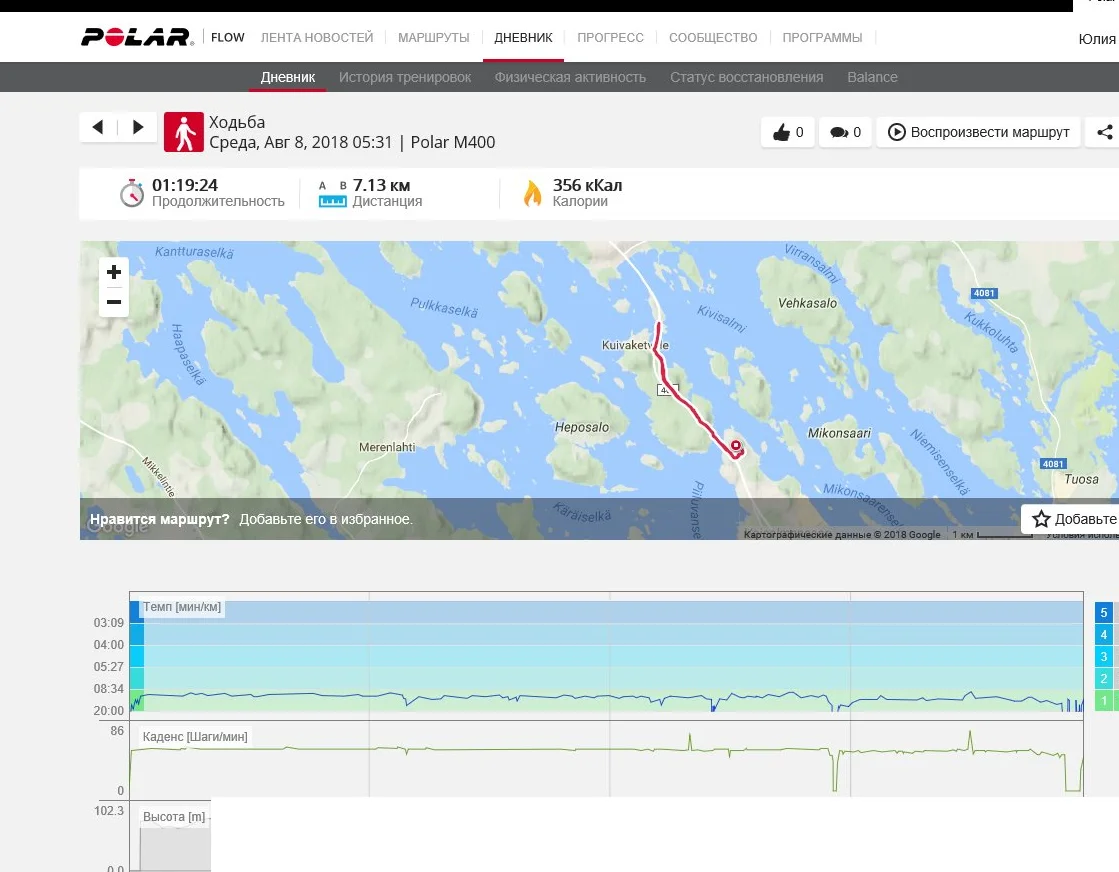
Task: Select heart rate zone 2 swatch
Action: click(x=1103, y=679)
